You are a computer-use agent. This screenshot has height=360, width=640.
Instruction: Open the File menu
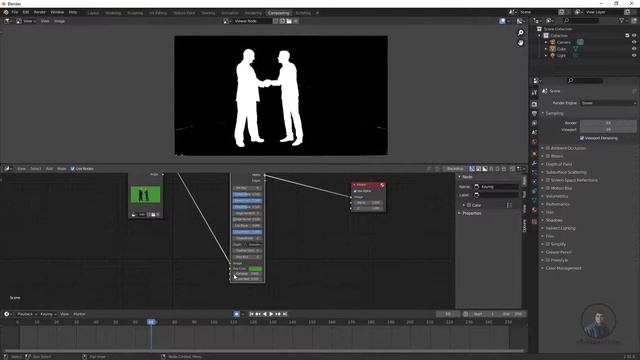(15, 12)
